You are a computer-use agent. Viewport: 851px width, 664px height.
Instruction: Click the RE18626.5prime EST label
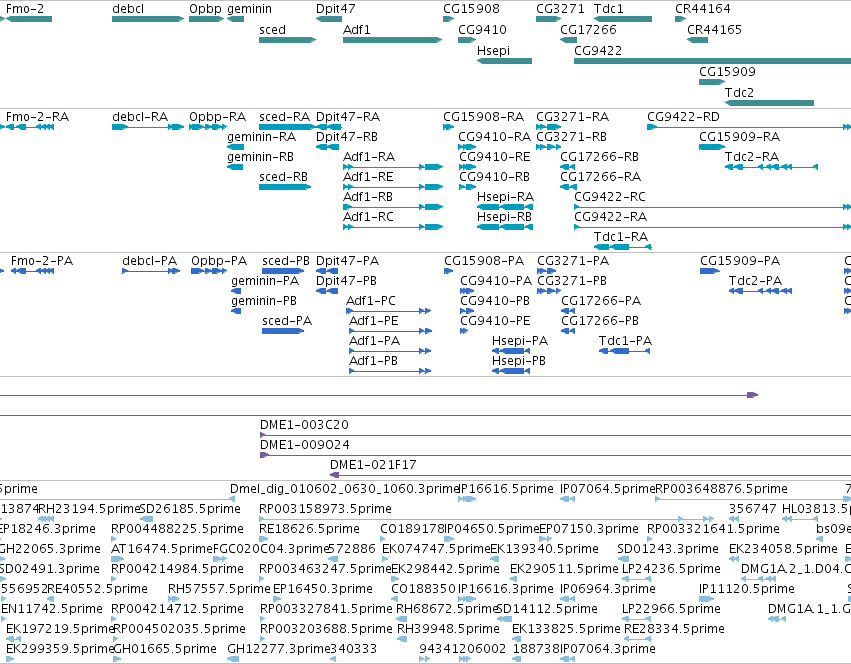(x=309, y=529)
